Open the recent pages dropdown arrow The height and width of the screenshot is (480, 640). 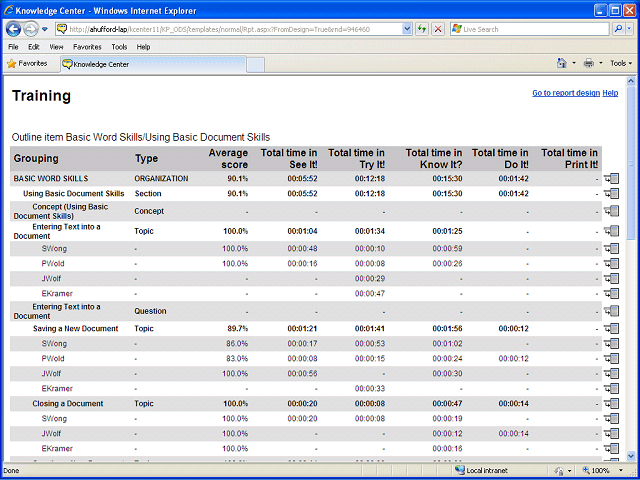45,29
